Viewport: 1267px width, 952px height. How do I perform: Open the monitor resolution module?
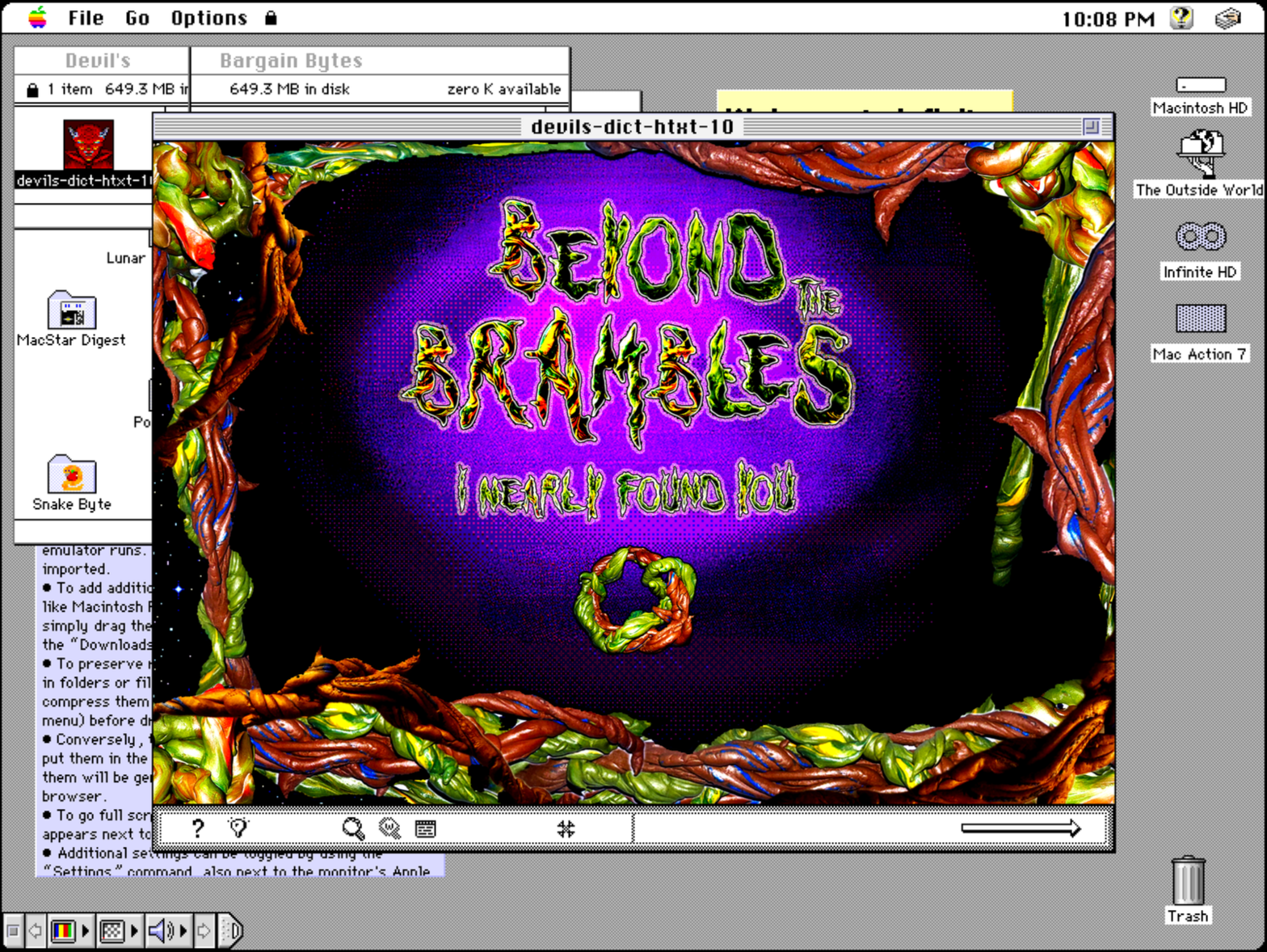[112, 931]
